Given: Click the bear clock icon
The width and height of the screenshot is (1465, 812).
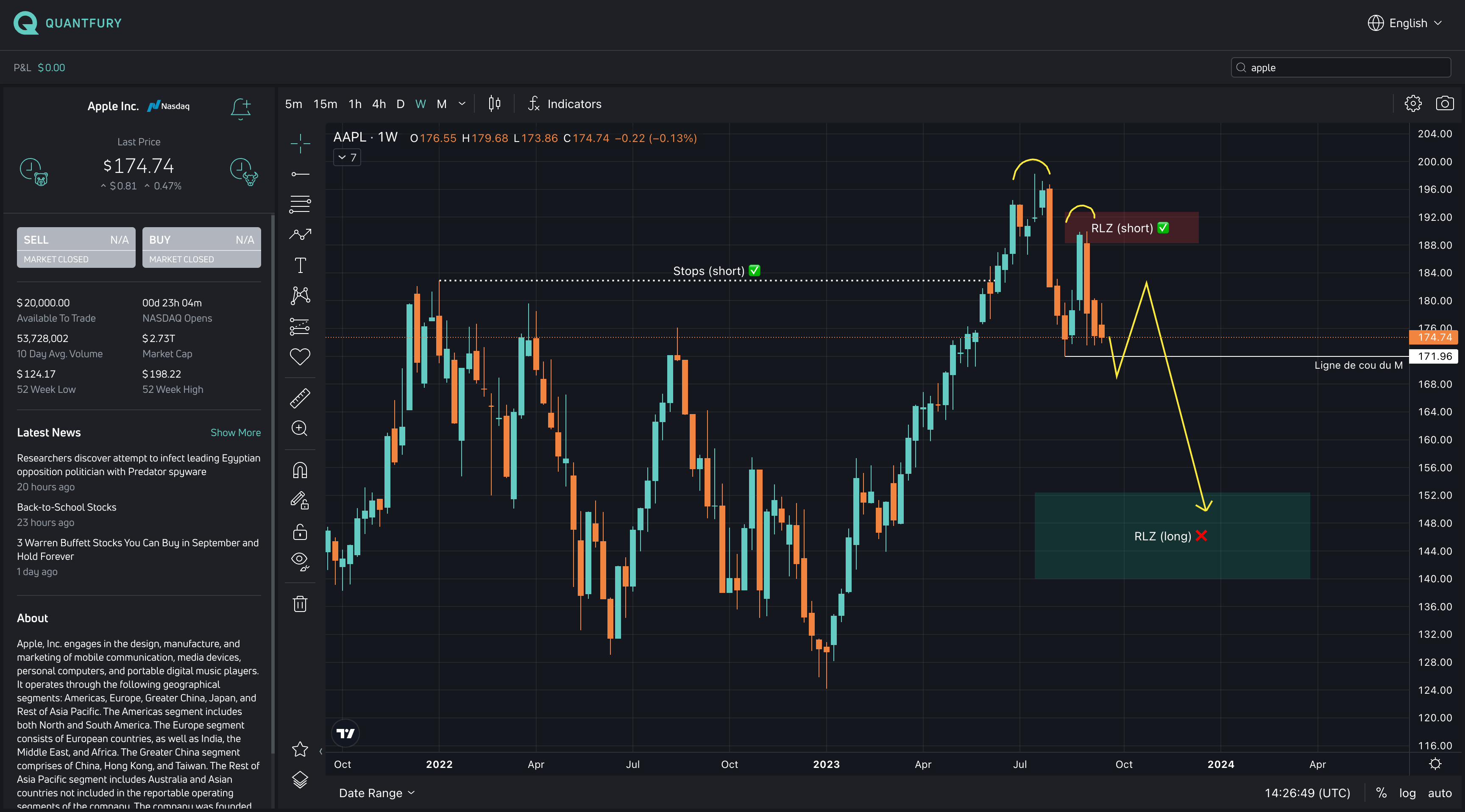Looking at the screenshot, I should pyautogui.click(x=34, y=172).
